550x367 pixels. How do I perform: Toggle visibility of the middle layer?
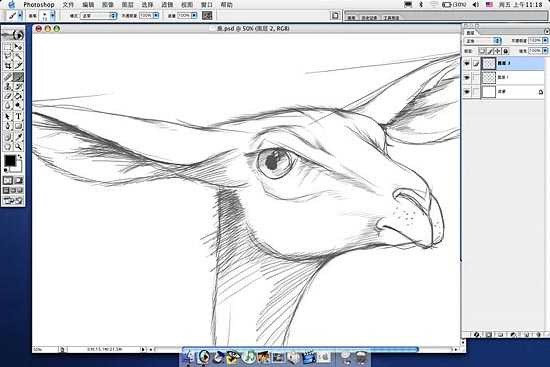point(467,77)
